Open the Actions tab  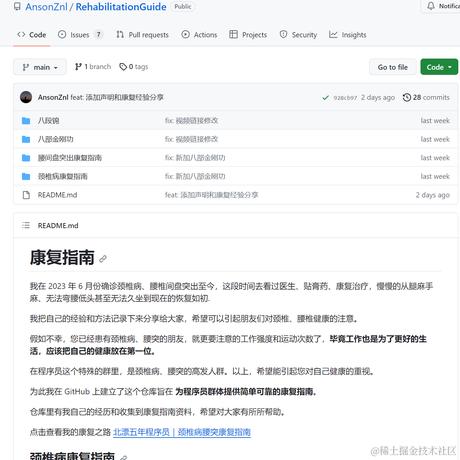199,35
